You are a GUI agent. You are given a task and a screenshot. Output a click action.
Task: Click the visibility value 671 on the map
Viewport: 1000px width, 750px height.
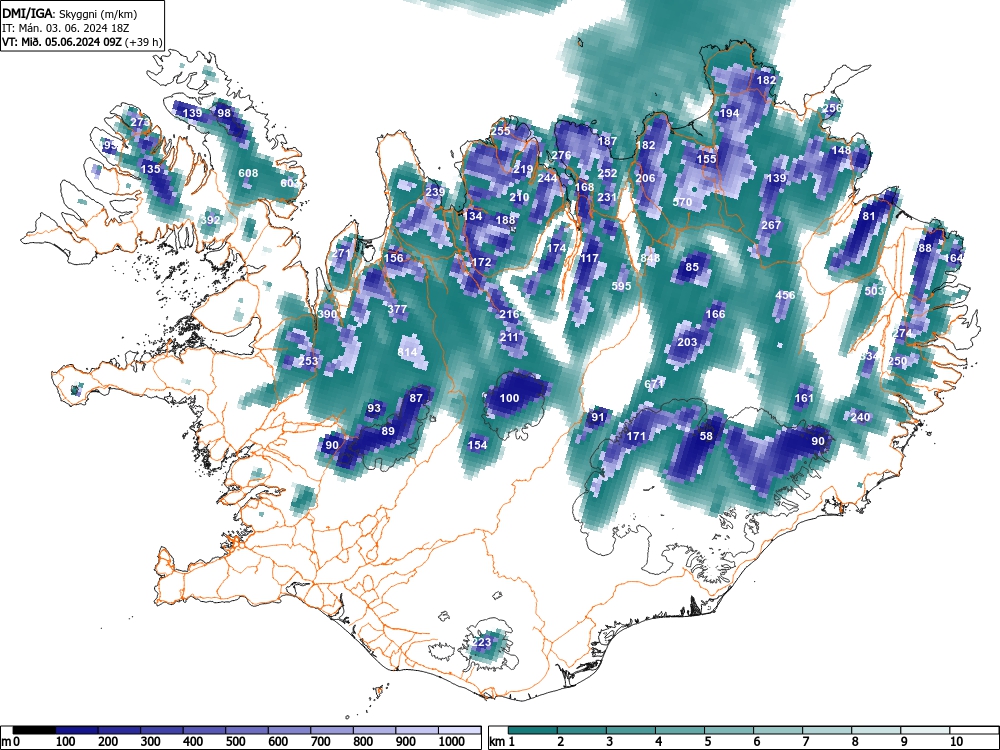(654, 384)
